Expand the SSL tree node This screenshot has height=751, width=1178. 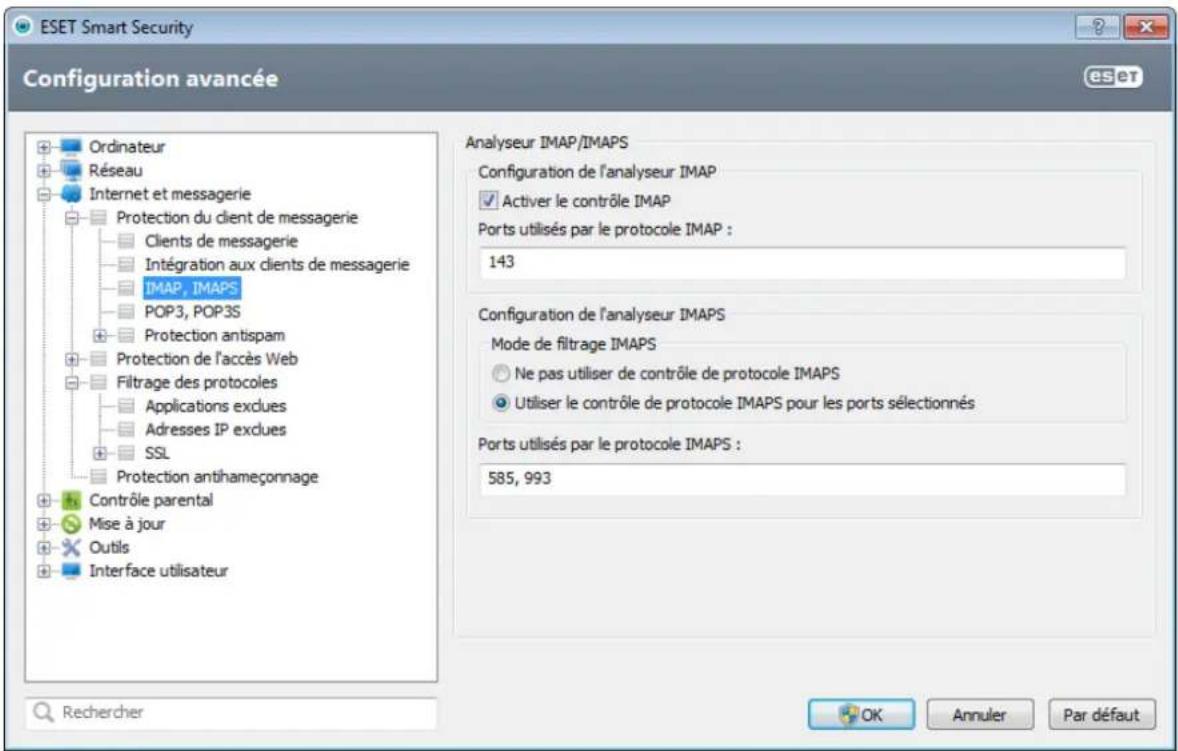click(100, 454)
